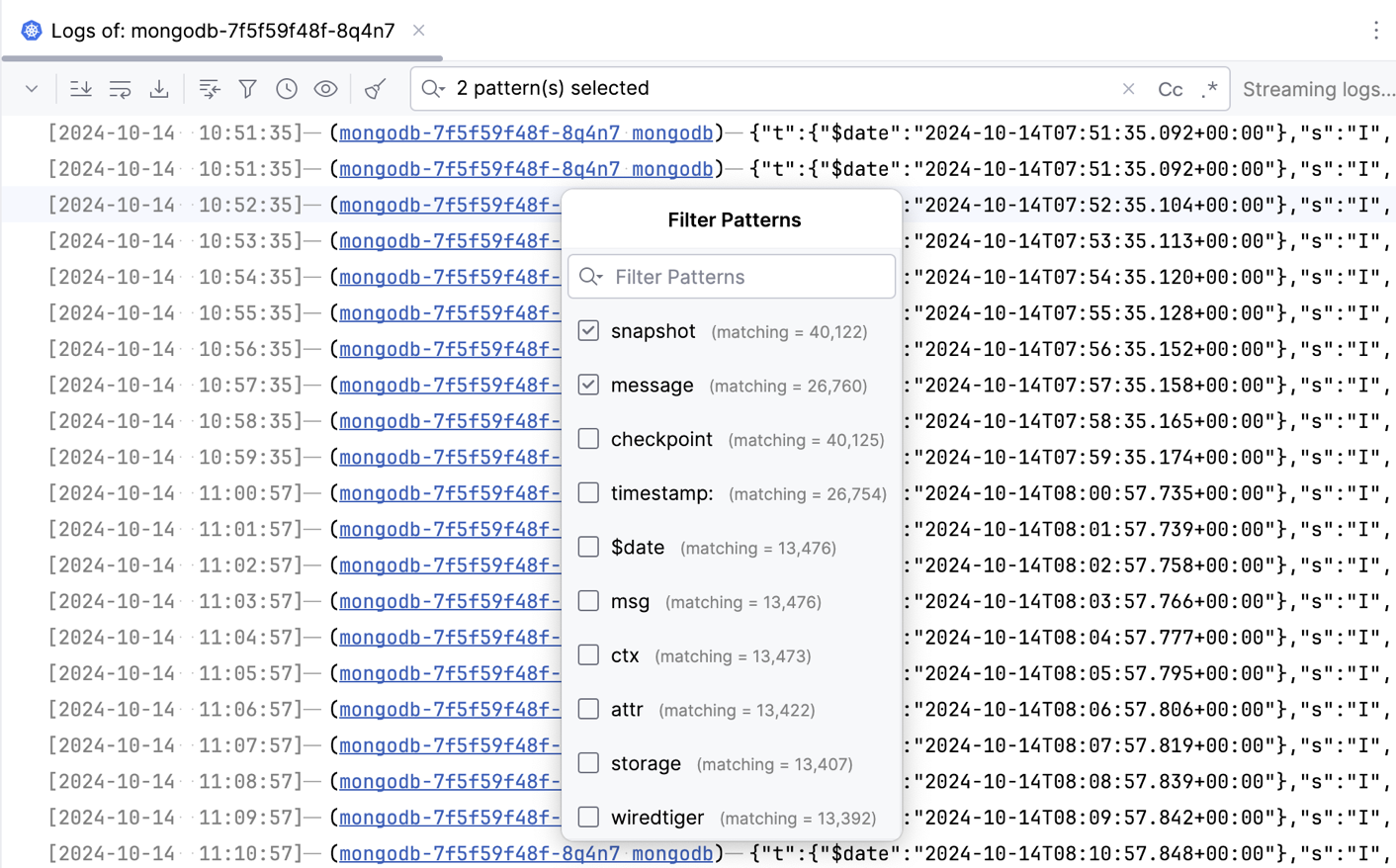
Task: Click the eye icon to show previous logs
Action: pos(326,88)
